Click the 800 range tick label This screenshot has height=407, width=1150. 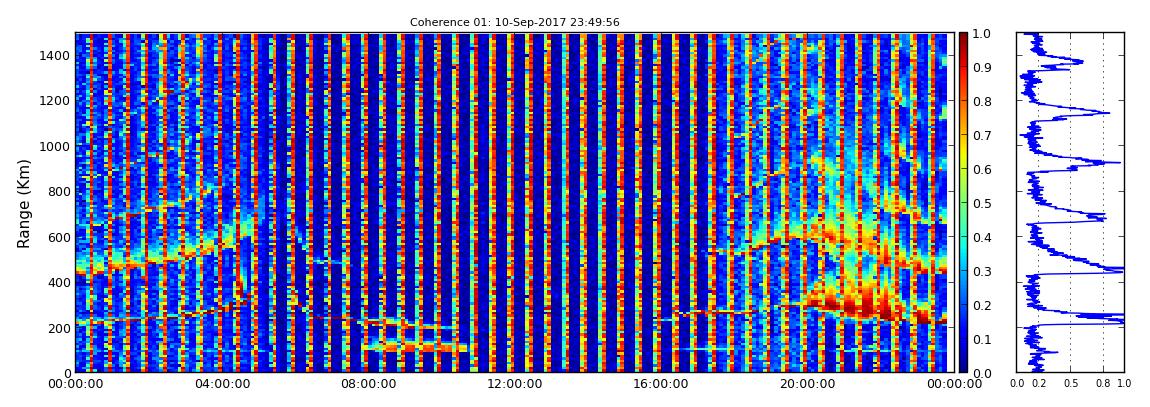(x=59, y=192)
